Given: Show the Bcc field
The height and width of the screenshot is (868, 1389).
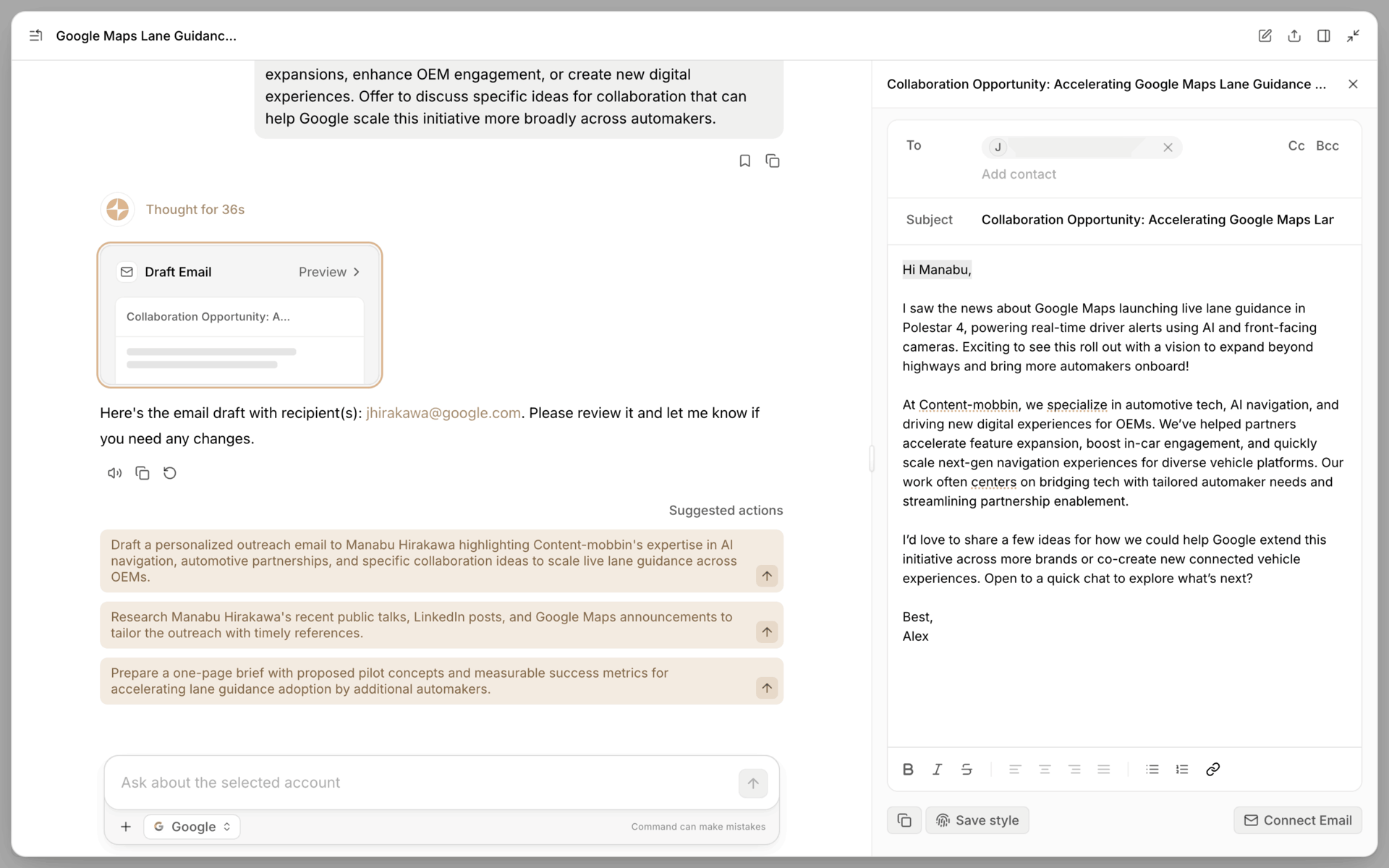Looking at the screenshot, I should pos(1328,146).
